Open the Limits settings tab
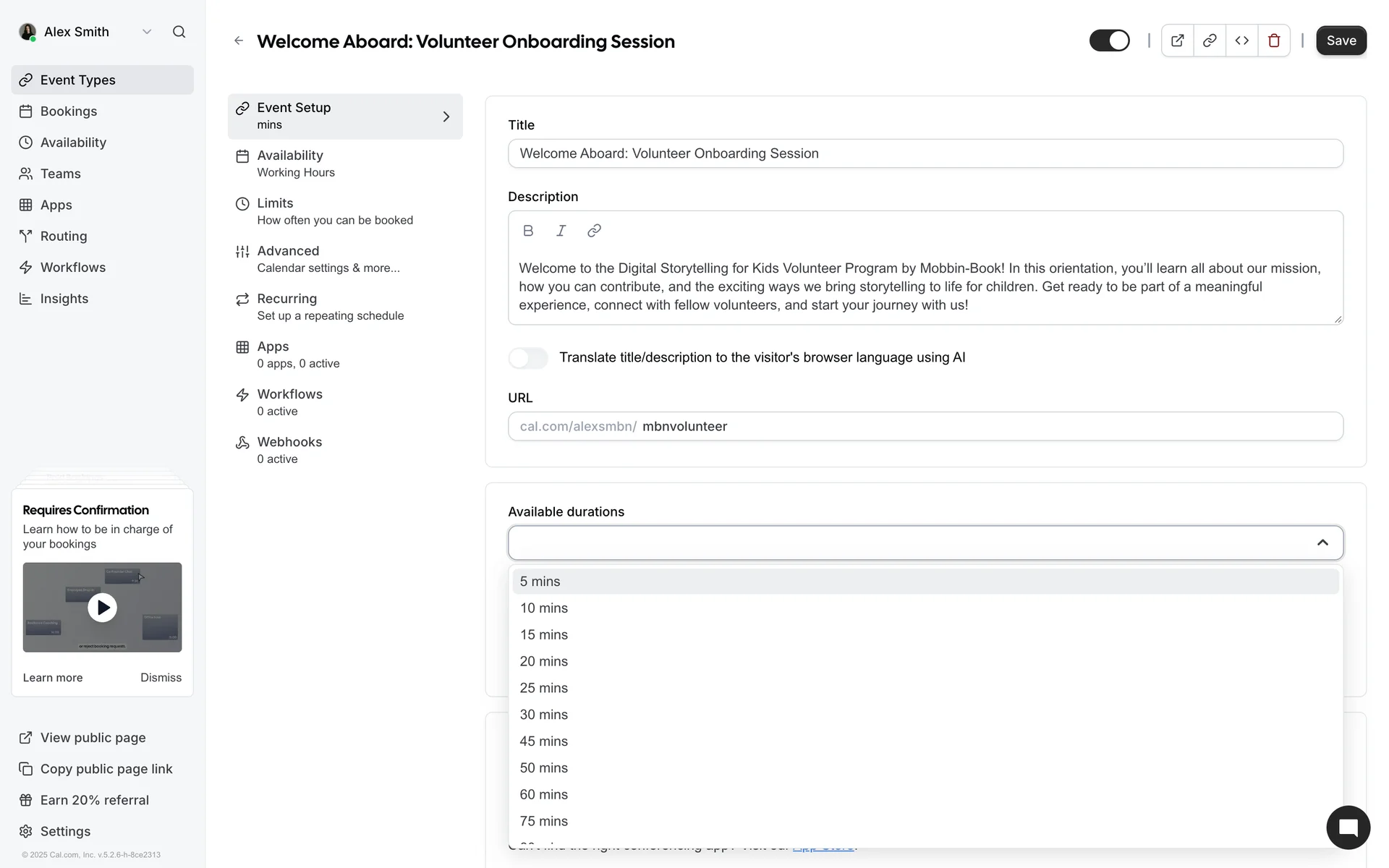 [x=335, y=211]
